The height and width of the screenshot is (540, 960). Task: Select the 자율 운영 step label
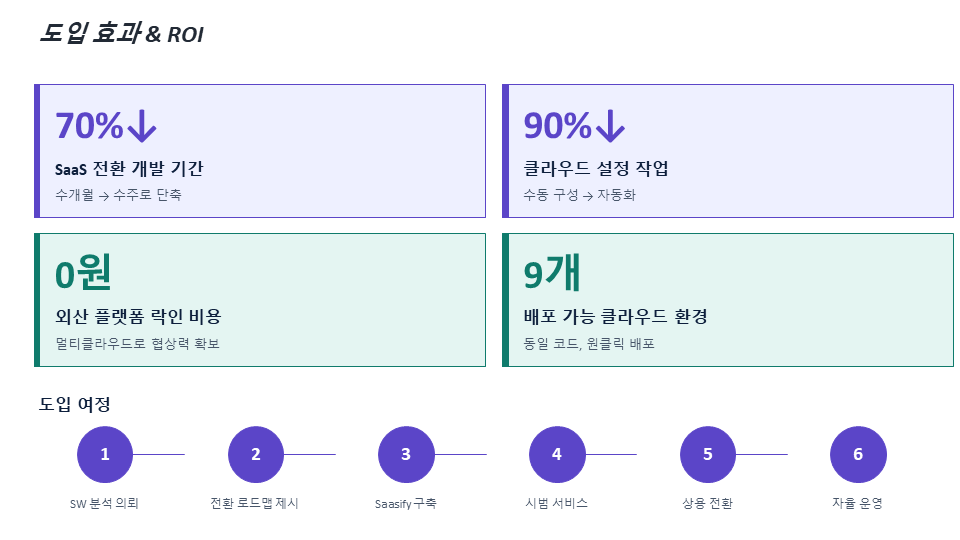(x=857, y=504)
